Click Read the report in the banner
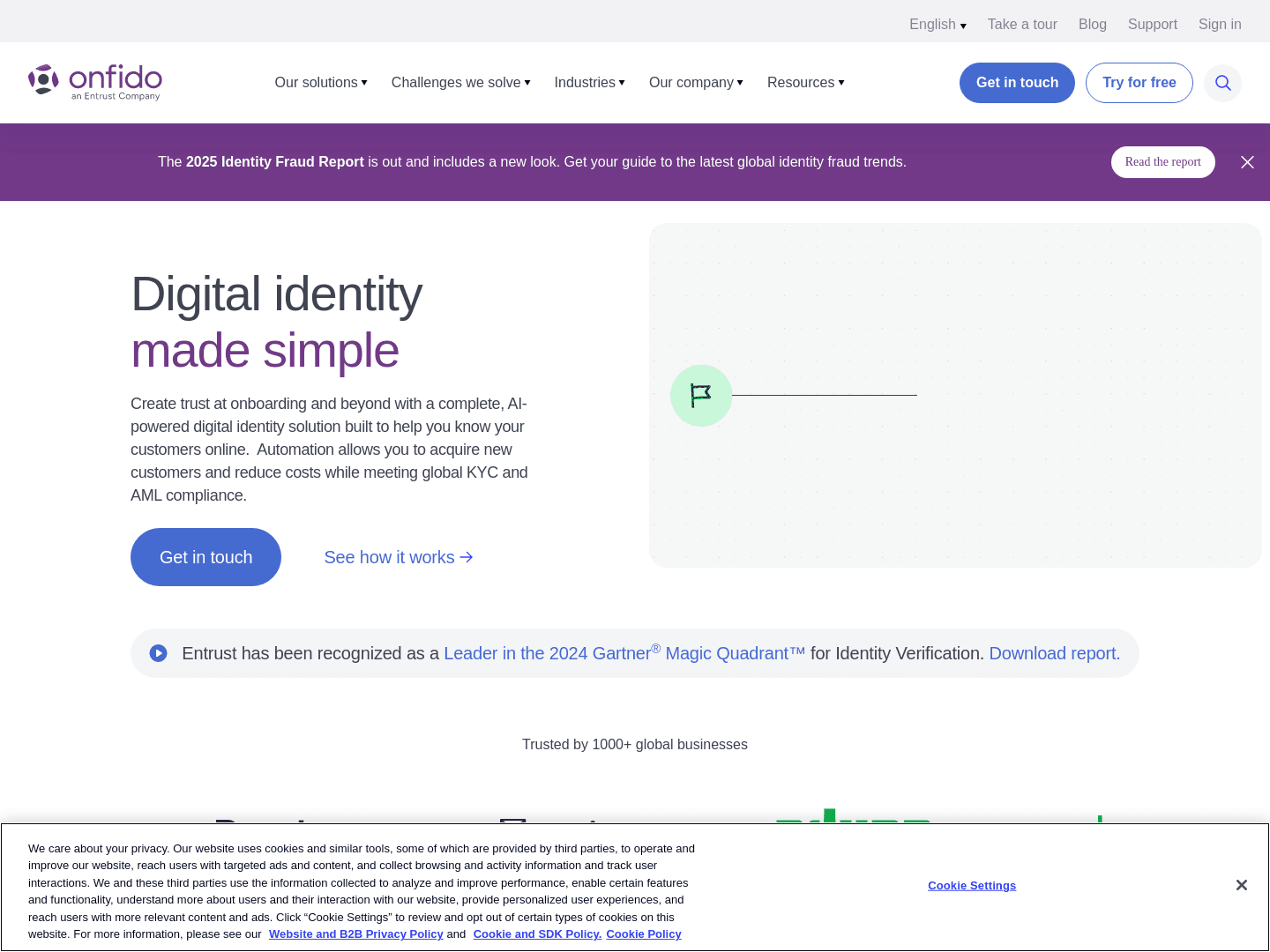The image size is (1270, 952). [1162, 162]
